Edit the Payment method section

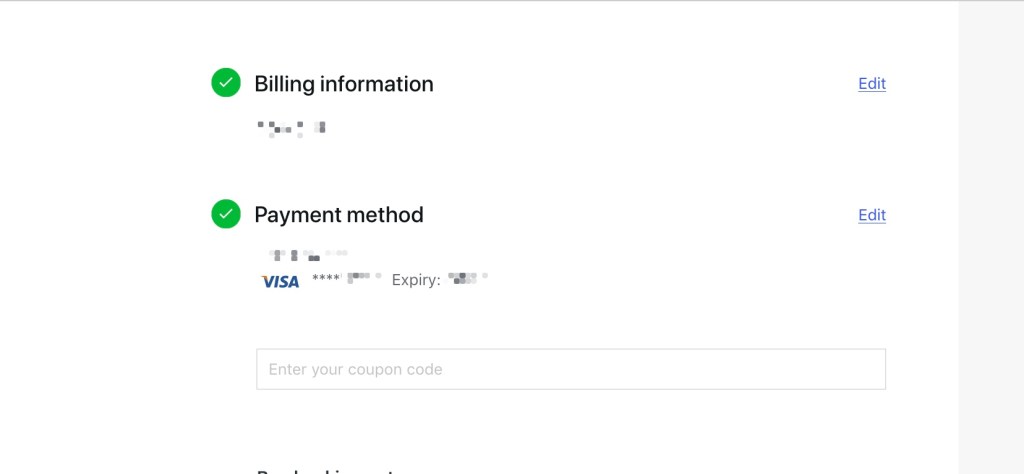(x=872, y=215)
